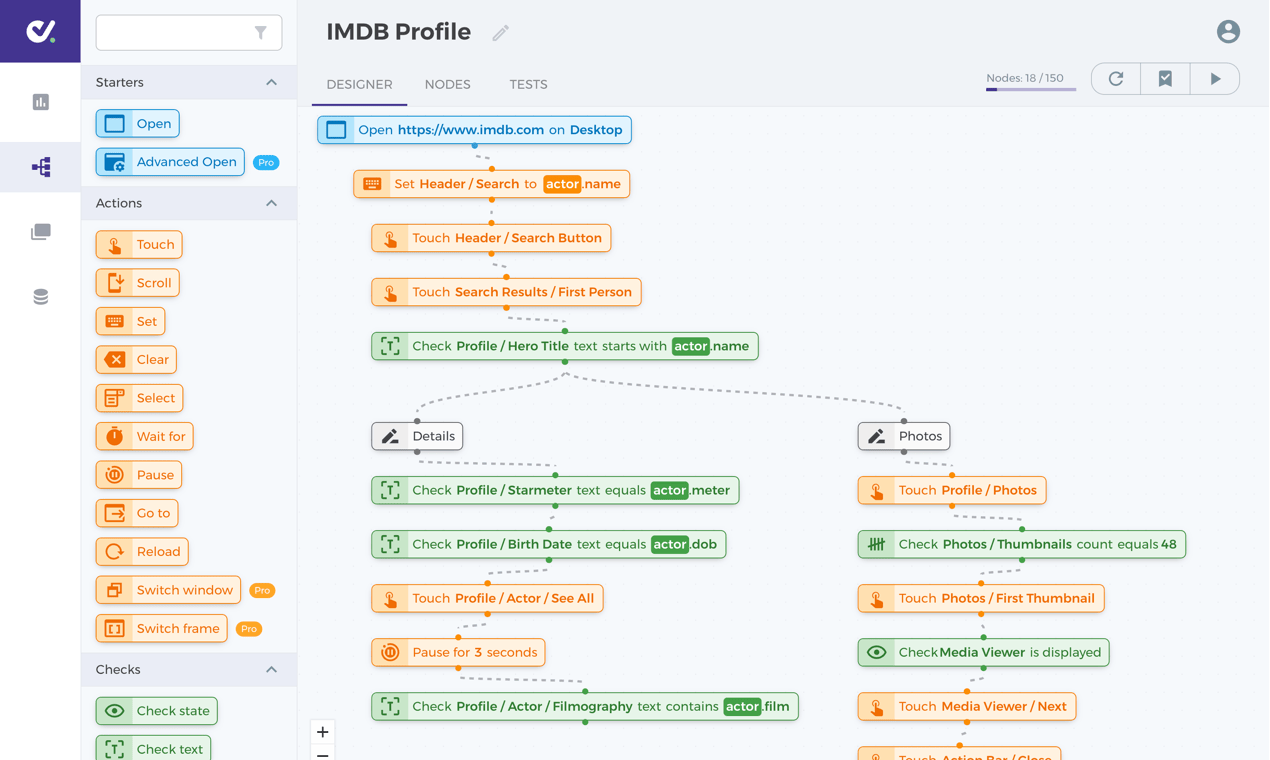Pick the Check text block
The height and width of the screenshot is (760, 1270).
pos(153,748)
